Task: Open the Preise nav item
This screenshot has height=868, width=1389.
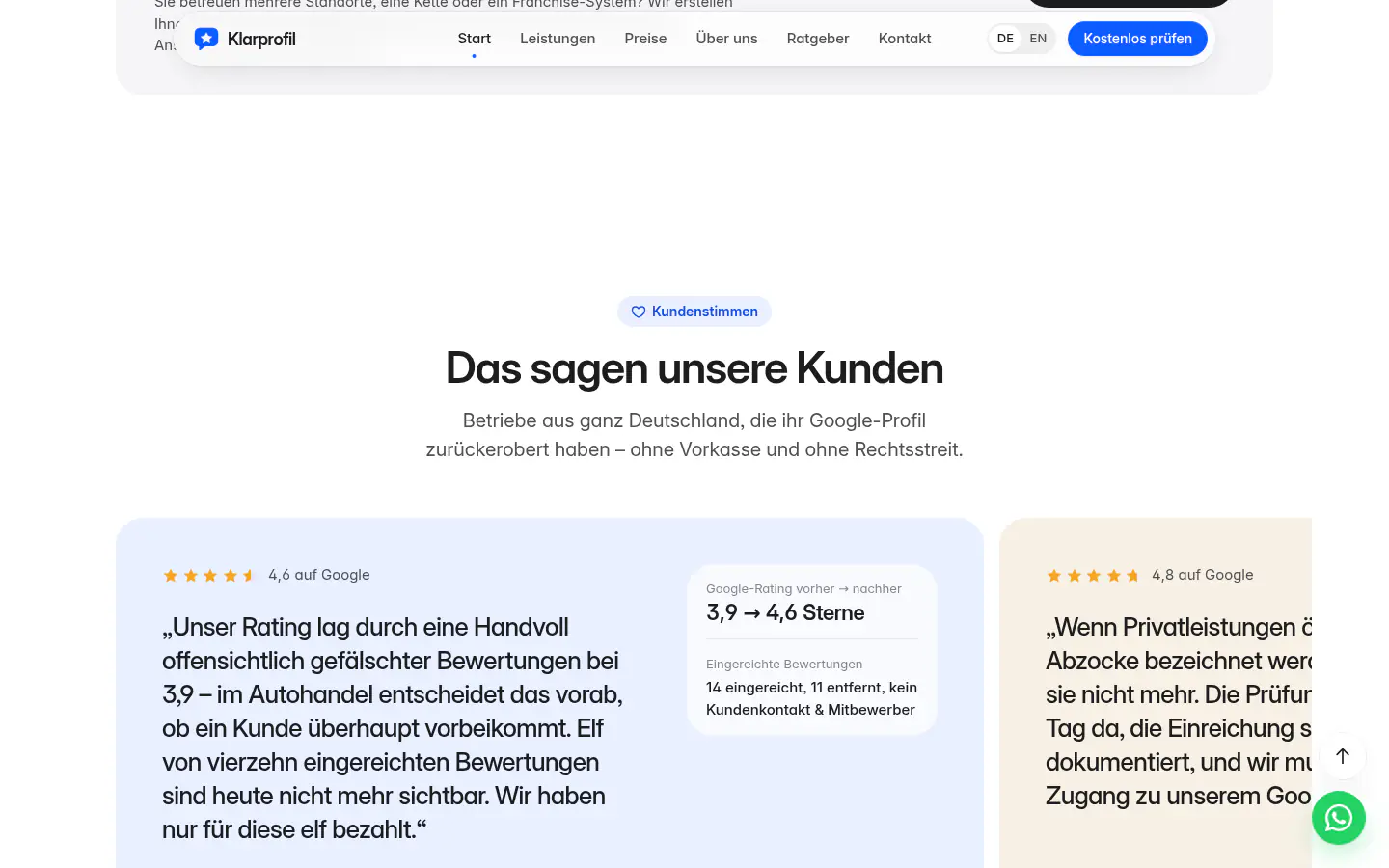Action: (645, 39)
